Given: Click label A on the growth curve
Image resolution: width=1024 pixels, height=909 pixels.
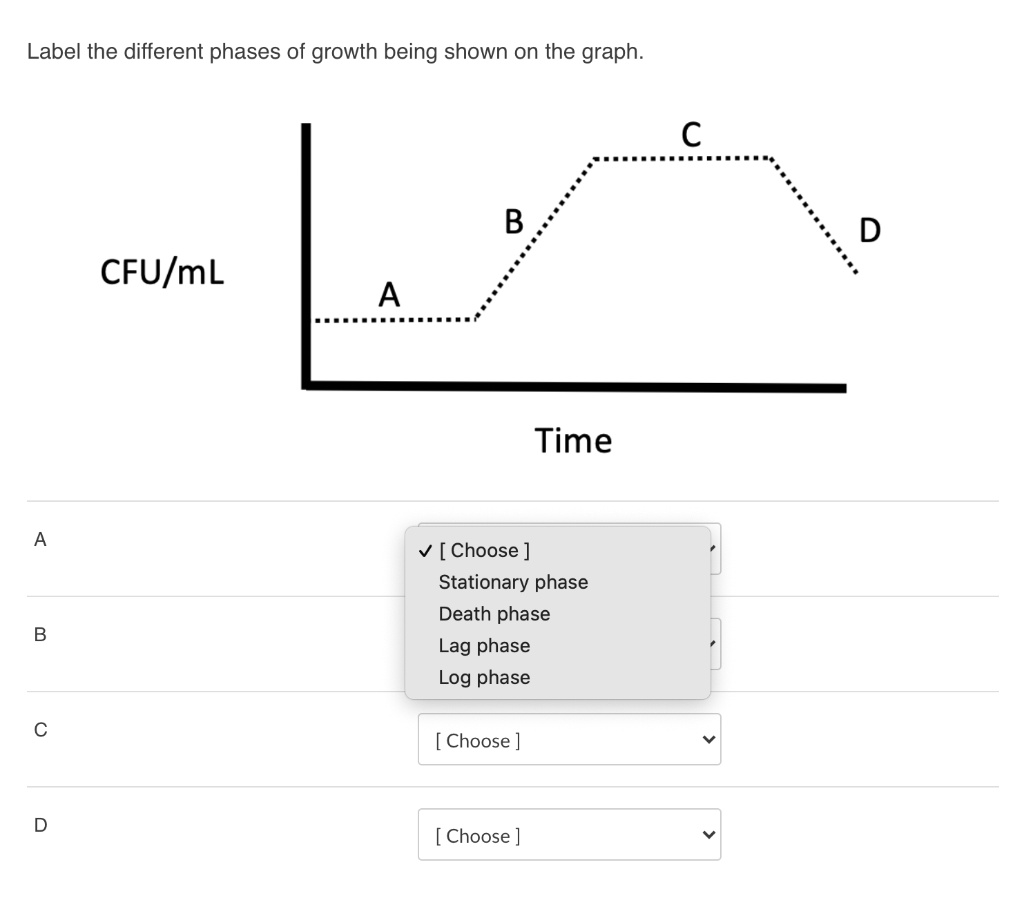Looking at the screenshot, I should point(388,295).
